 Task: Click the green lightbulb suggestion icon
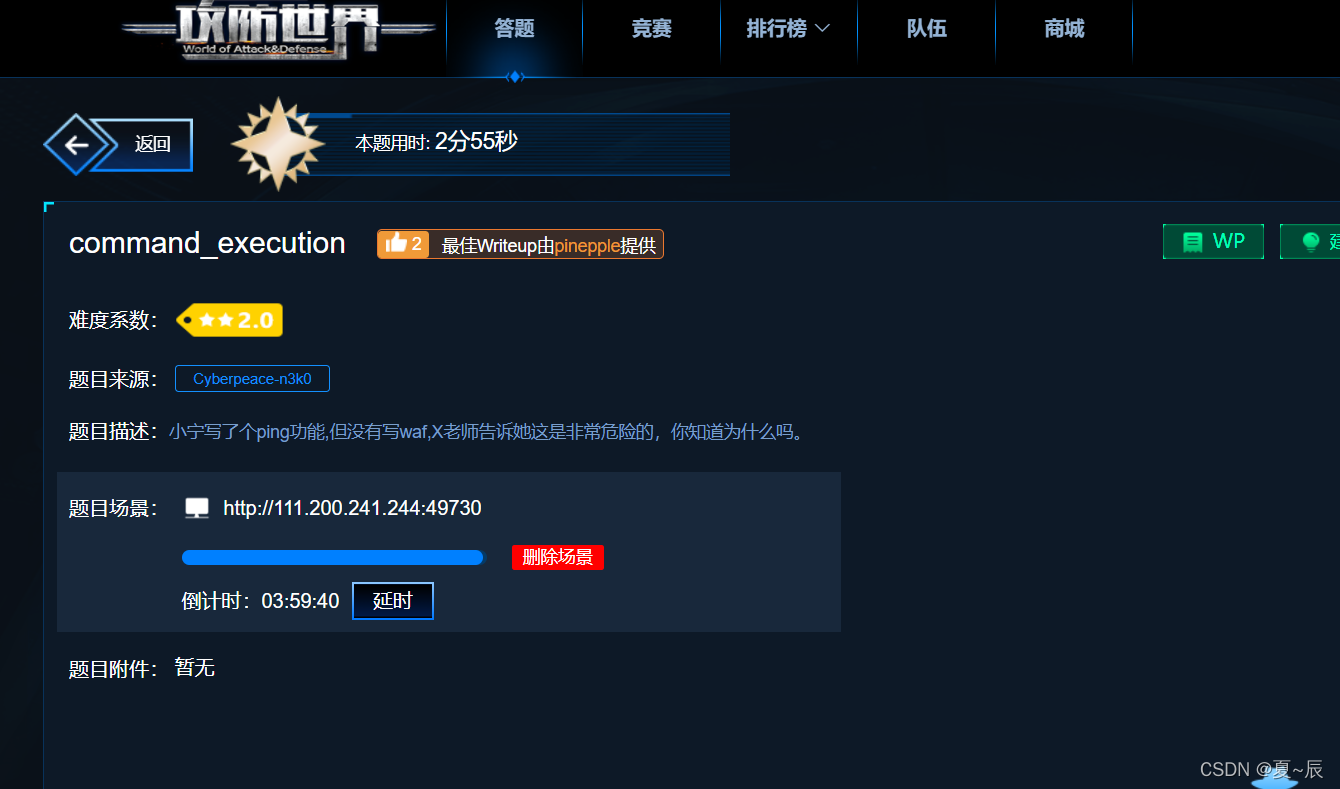(1311, 242)
